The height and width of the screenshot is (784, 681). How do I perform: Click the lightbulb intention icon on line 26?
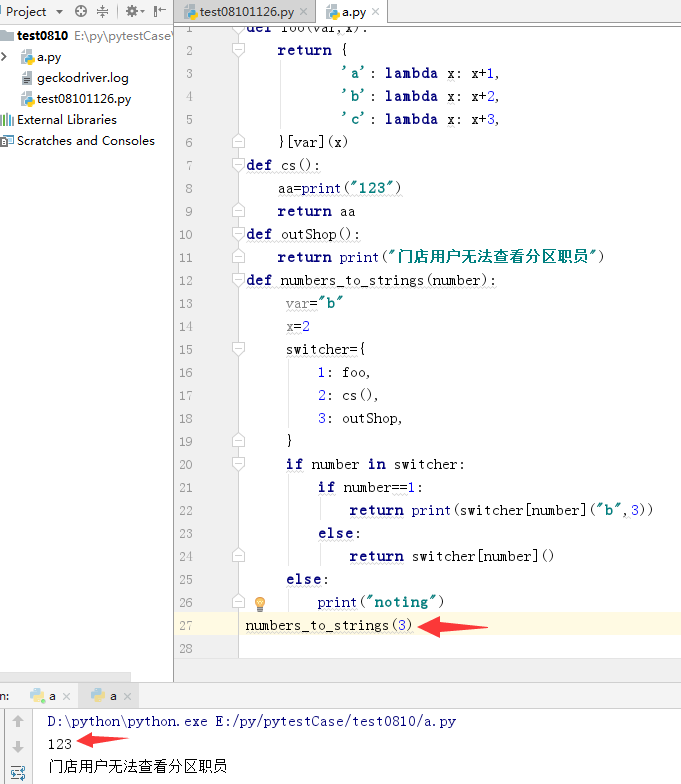(x=260, y=603)
